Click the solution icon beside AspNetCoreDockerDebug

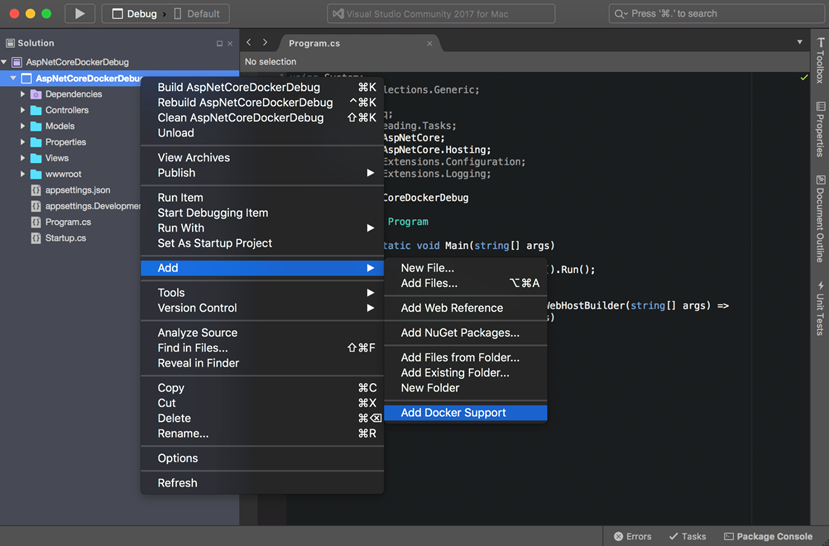click(x=17, y=62)
